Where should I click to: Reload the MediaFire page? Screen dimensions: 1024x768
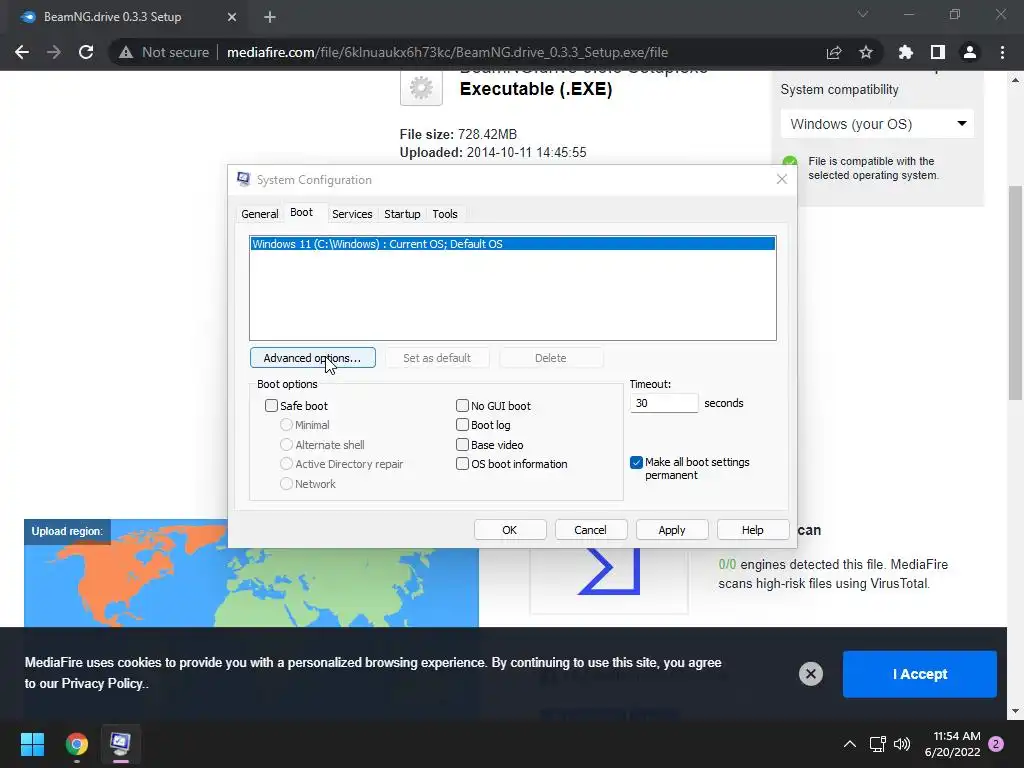tap(86, 52)
